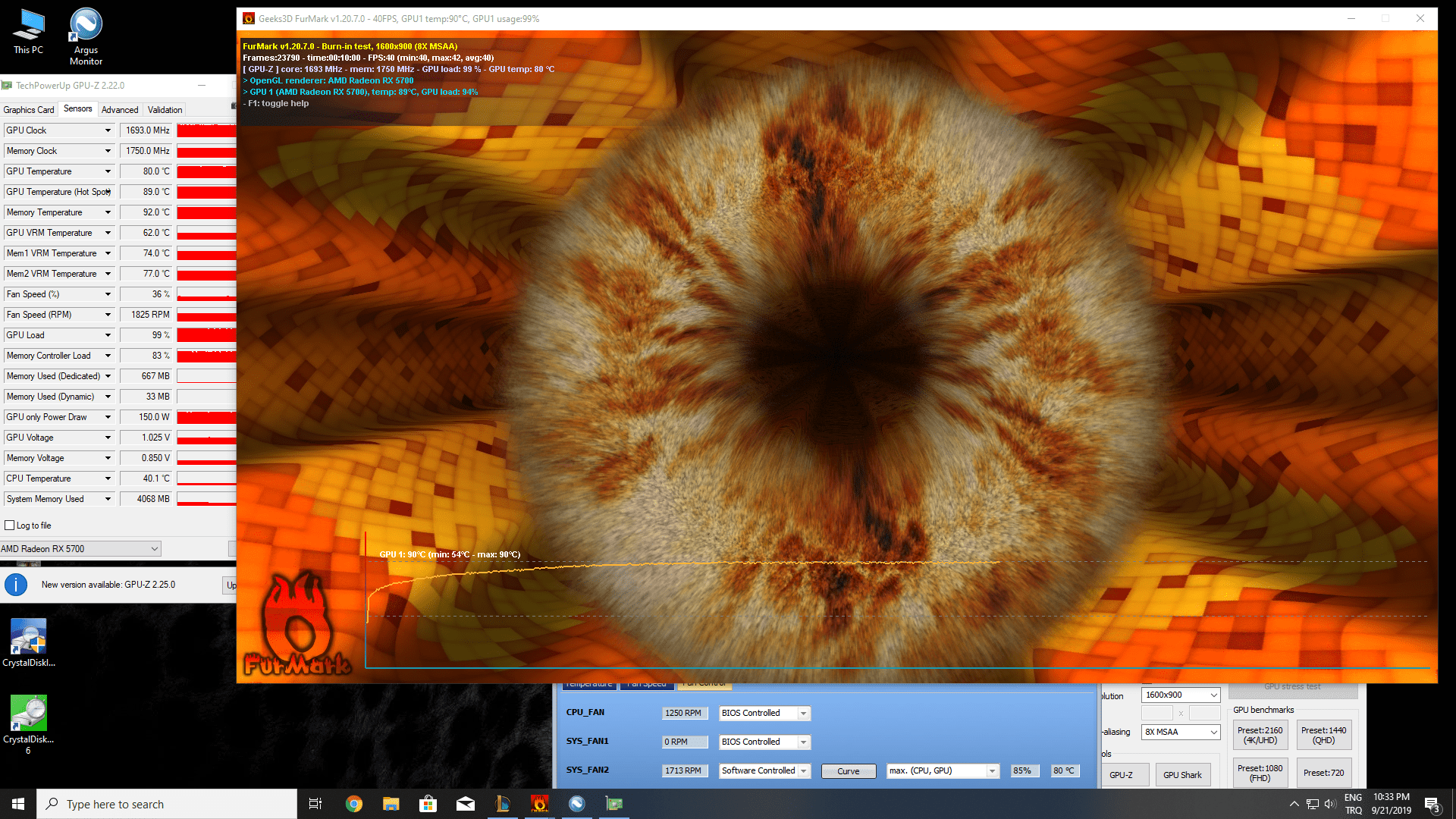Click the GPU-Z taskbar icon
Image resolution: width=1456 pixels, height=819 pixels.
[613, 804]
